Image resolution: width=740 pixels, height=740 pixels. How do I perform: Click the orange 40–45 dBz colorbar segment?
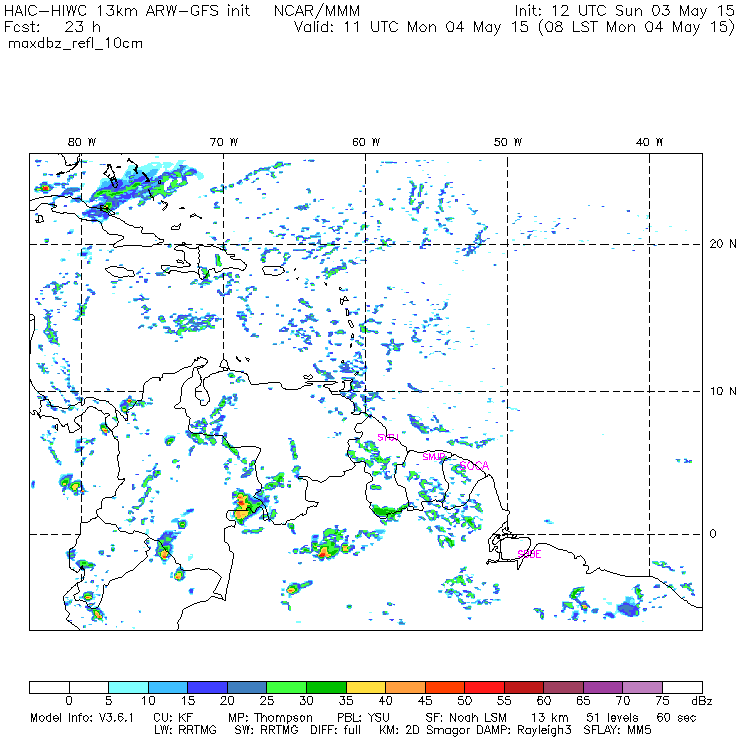405,687
